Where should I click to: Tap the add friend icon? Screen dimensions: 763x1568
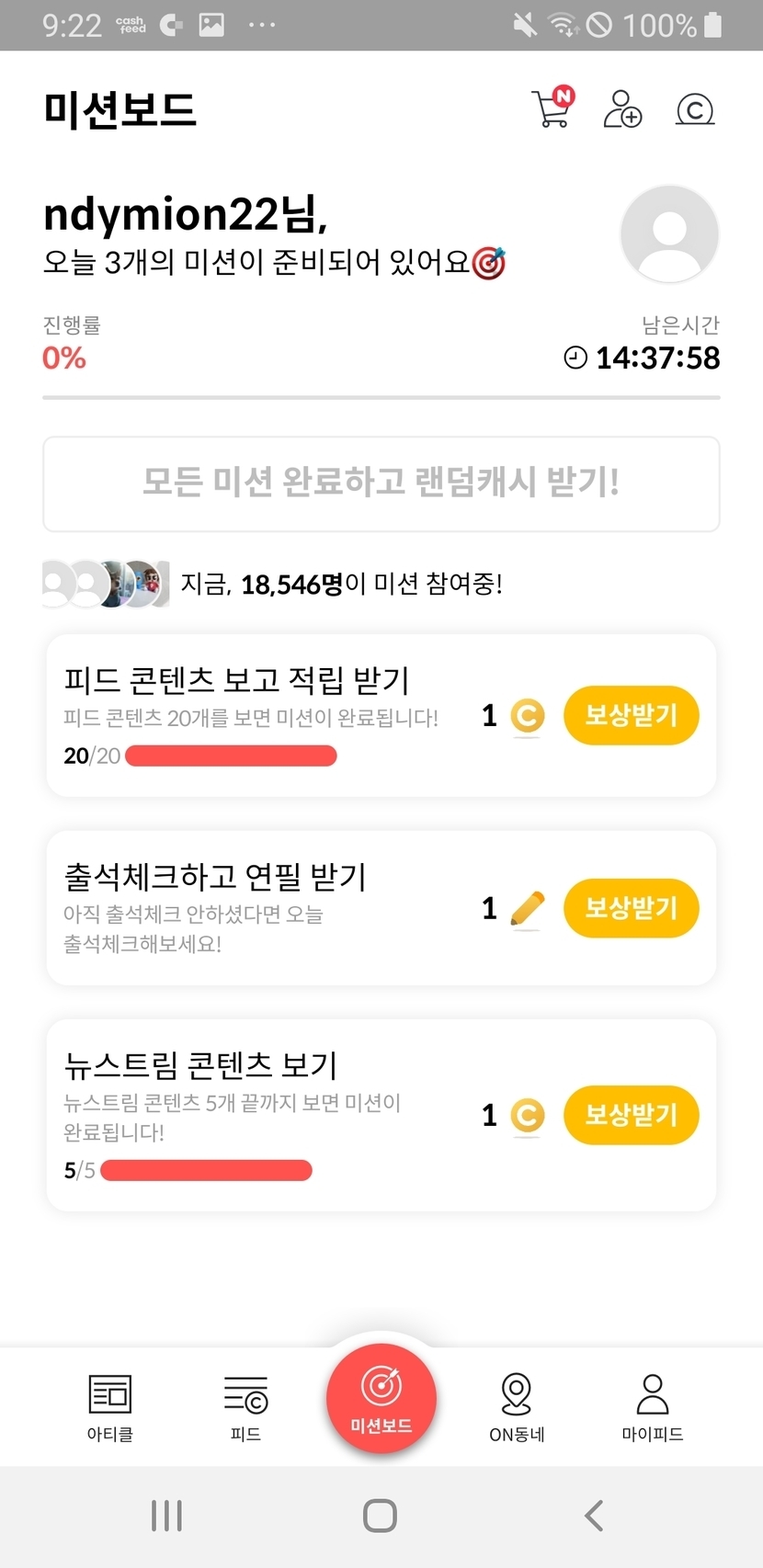pos(622,108)
